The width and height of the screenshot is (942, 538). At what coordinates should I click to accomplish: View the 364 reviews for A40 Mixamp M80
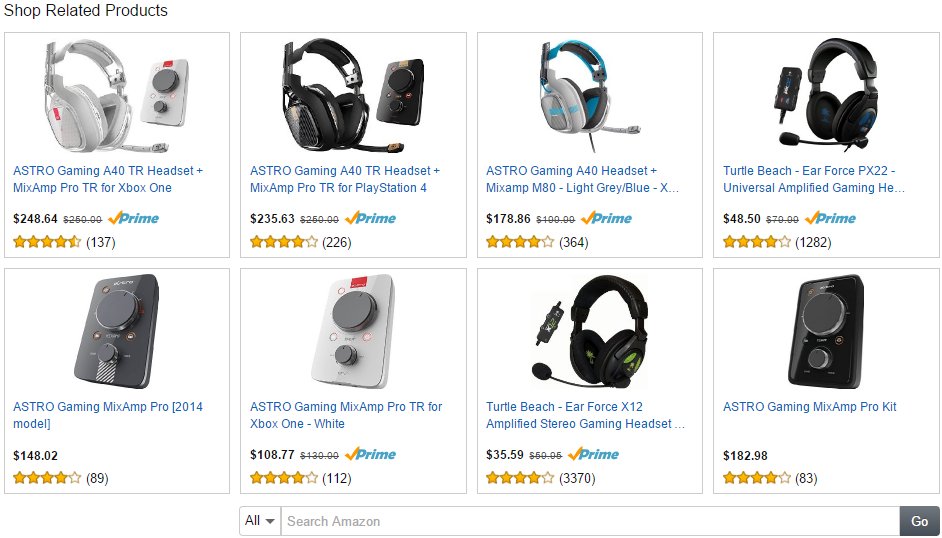[x=573, y=242]
